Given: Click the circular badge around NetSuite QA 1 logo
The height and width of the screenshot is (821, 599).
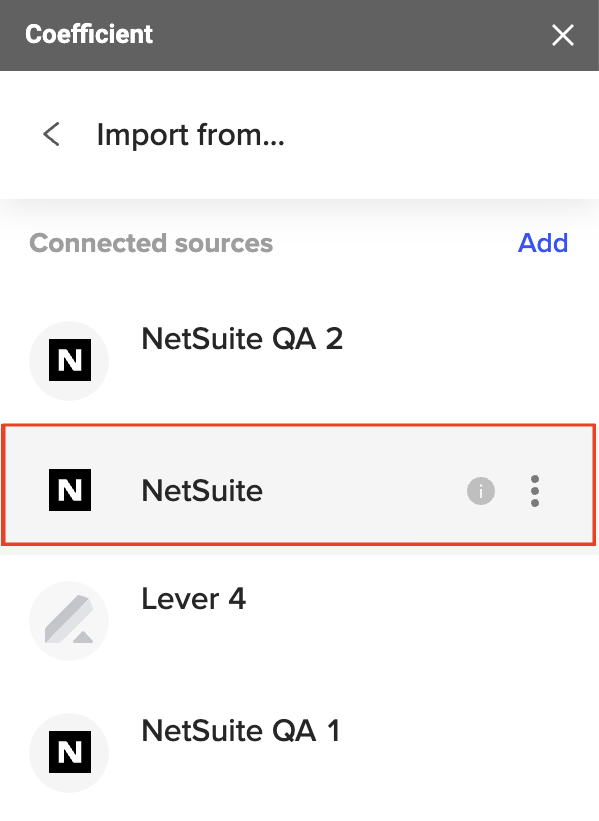Looking at the screenshot, I should pos(69,752).
